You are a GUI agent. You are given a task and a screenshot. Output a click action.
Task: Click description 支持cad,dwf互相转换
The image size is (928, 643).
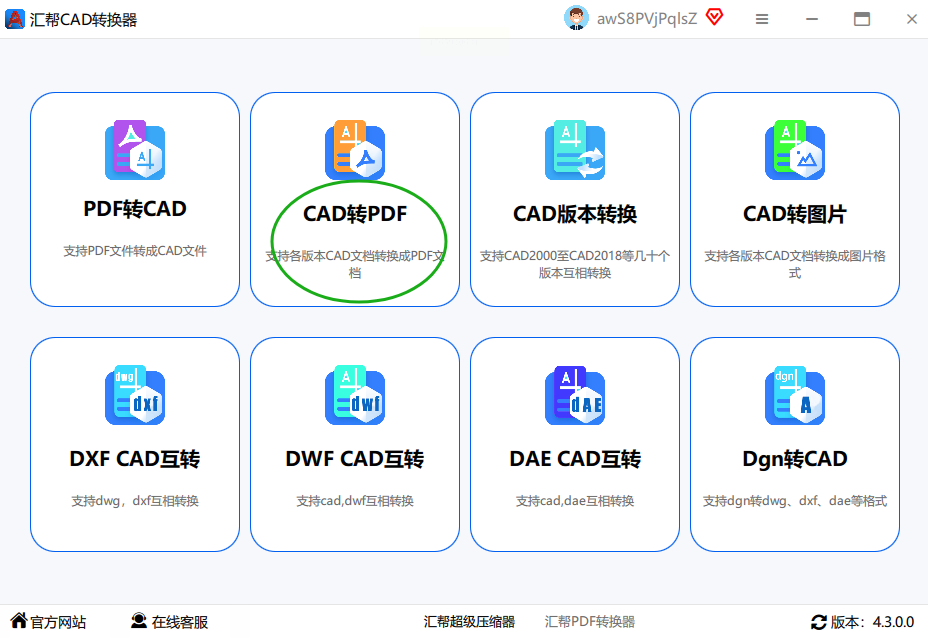click(355, 501)
